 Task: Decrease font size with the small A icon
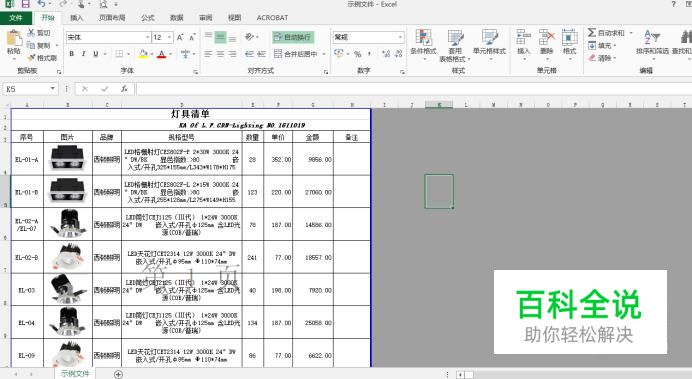click(192, 38)
